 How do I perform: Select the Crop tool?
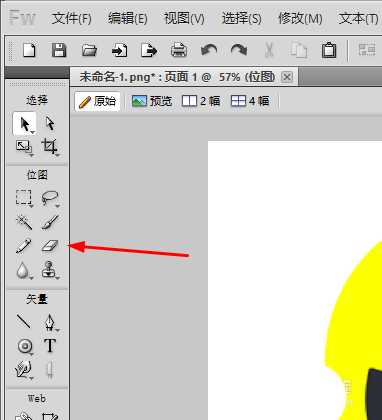tap(50, 147)
